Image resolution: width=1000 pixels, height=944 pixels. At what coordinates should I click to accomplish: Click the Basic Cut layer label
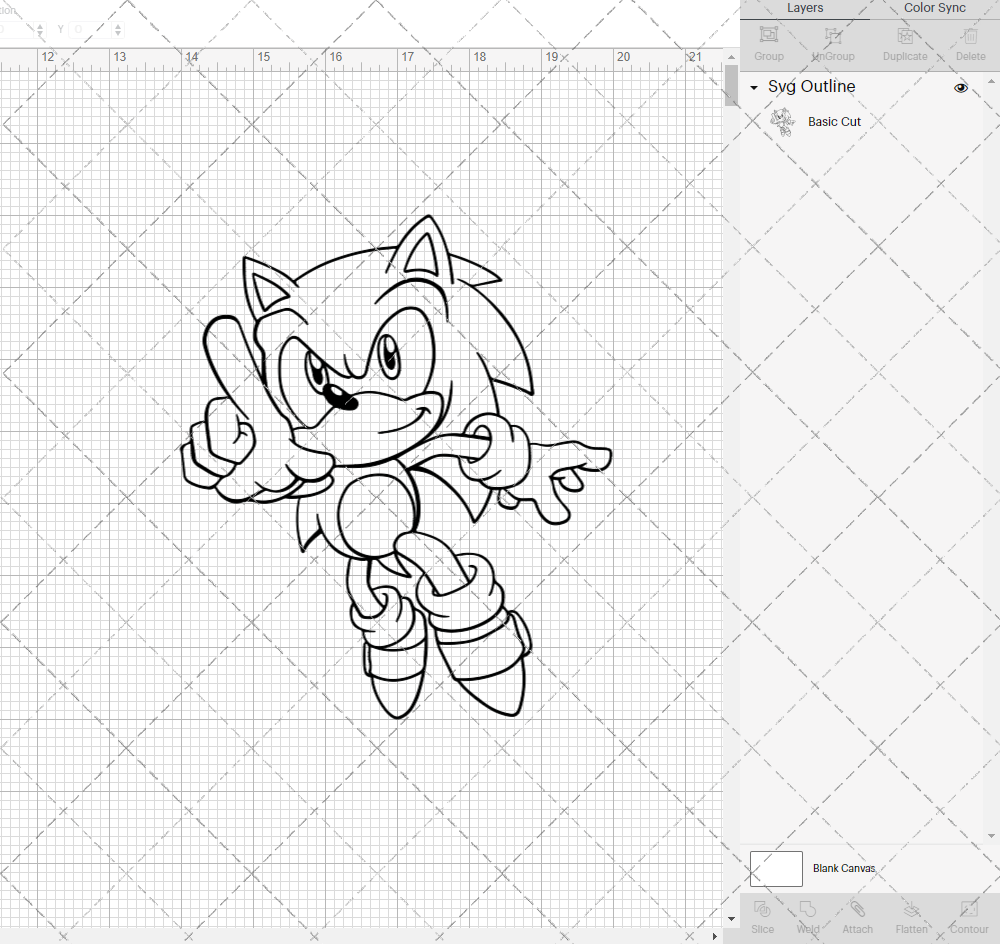834,122
